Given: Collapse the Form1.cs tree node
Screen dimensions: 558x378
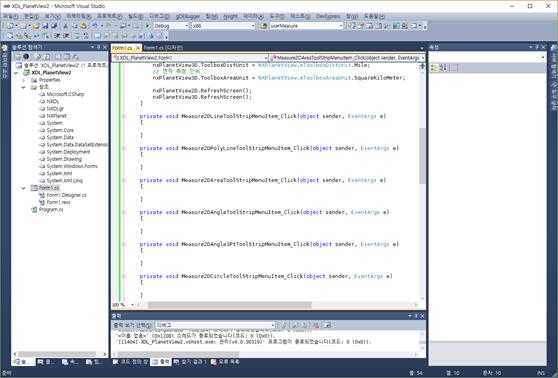Looking at the screenshot, I should (x=23, y=188).
